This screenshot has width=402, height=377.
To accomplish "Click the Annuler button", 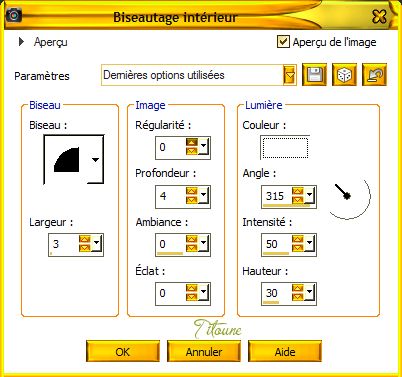I will 204,352.
